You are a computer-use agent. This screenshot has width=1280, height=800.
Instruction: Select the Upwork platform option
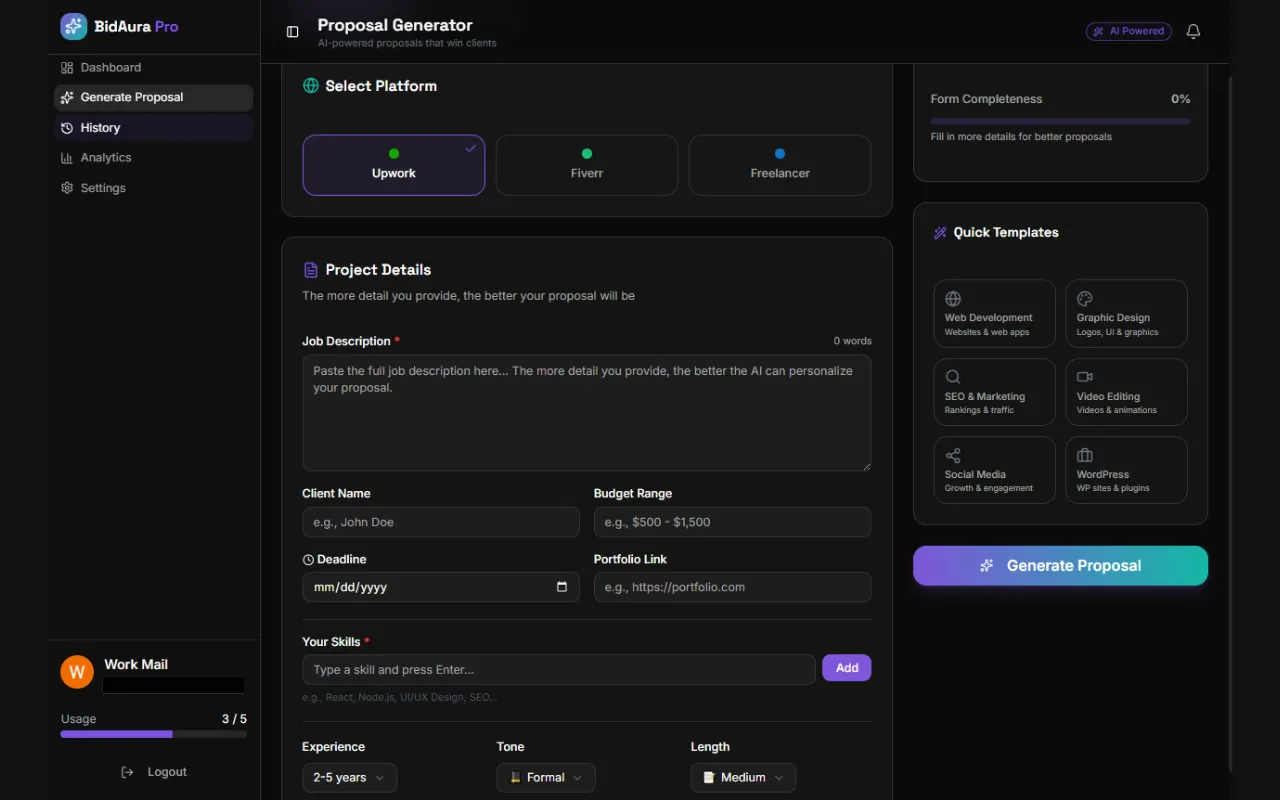pyautogui.click(x=394, y=165)
